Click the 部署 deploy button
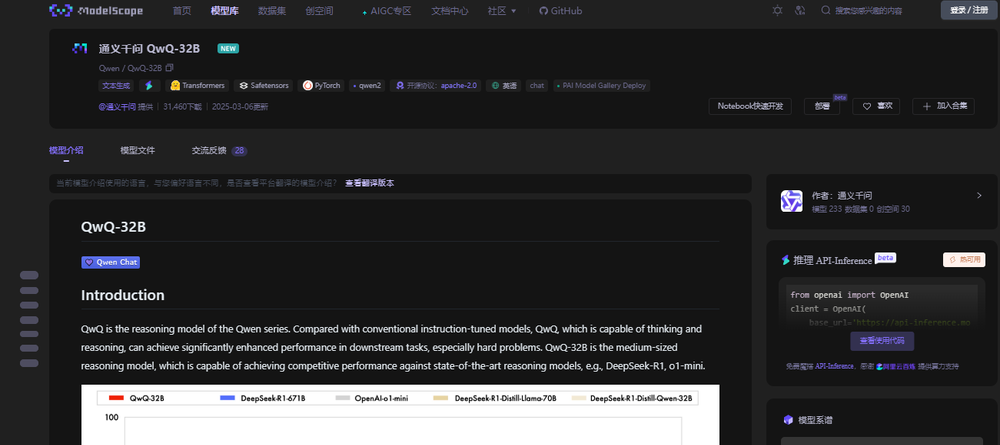This screenshot has height=445, width=1000. pyautogui.click(x=821, y=106)
